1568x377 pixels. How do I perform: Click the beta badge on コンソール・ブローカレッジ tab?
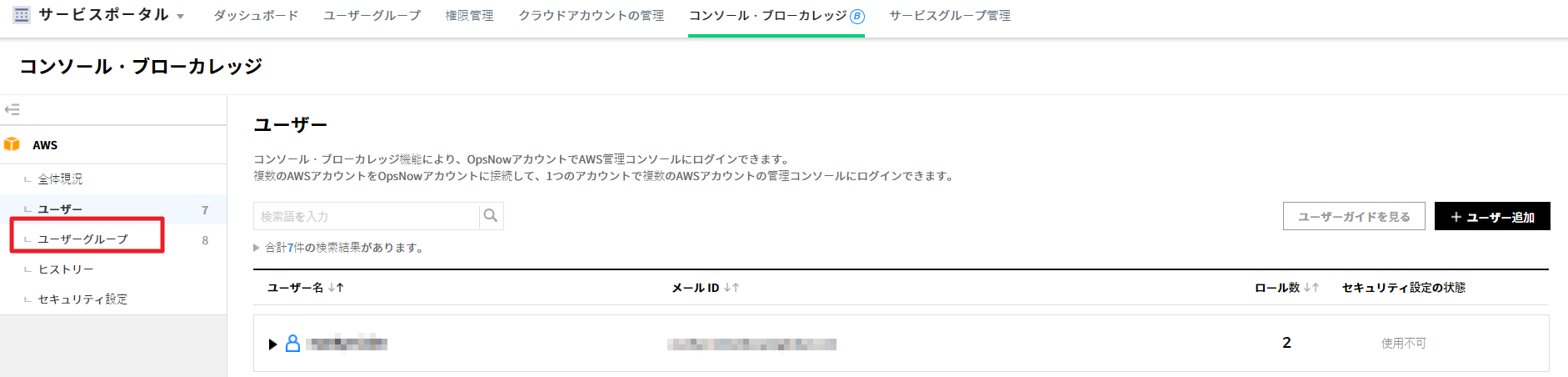pos(857,16)
